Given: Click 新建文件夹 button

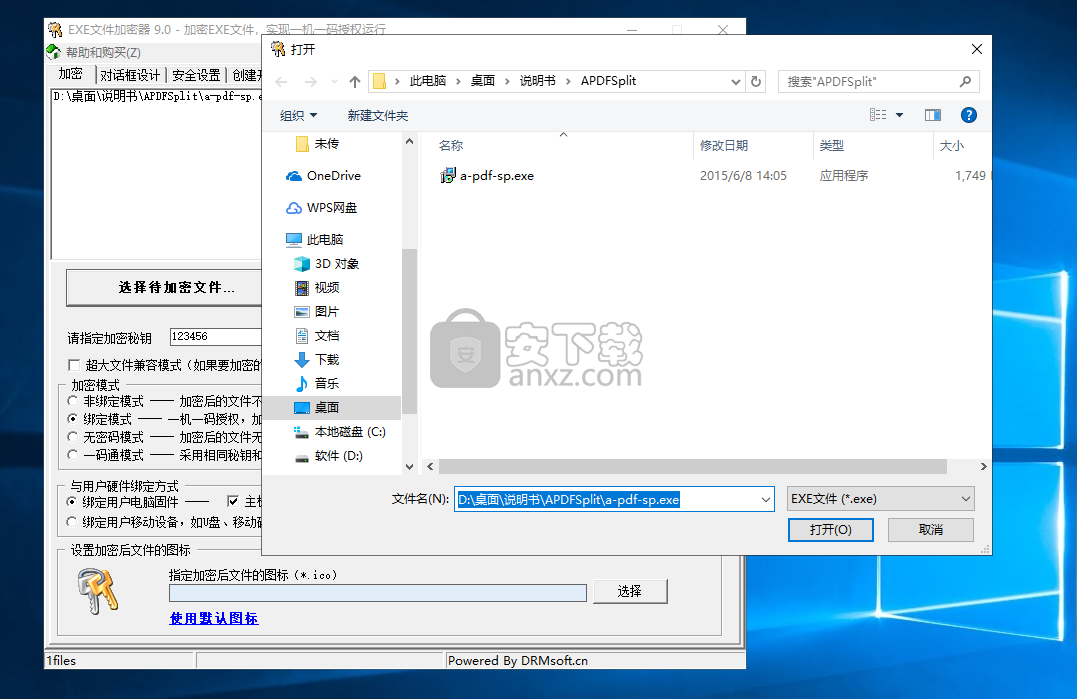Looking at the screenshot, I should [x=378, y=115].
